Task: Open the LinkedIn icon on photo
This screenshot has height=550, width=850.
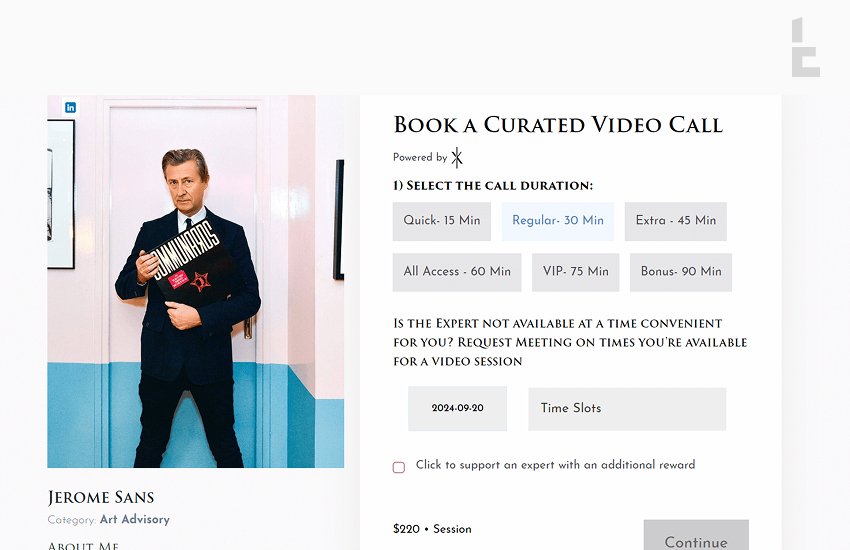Action: [70, 107]
